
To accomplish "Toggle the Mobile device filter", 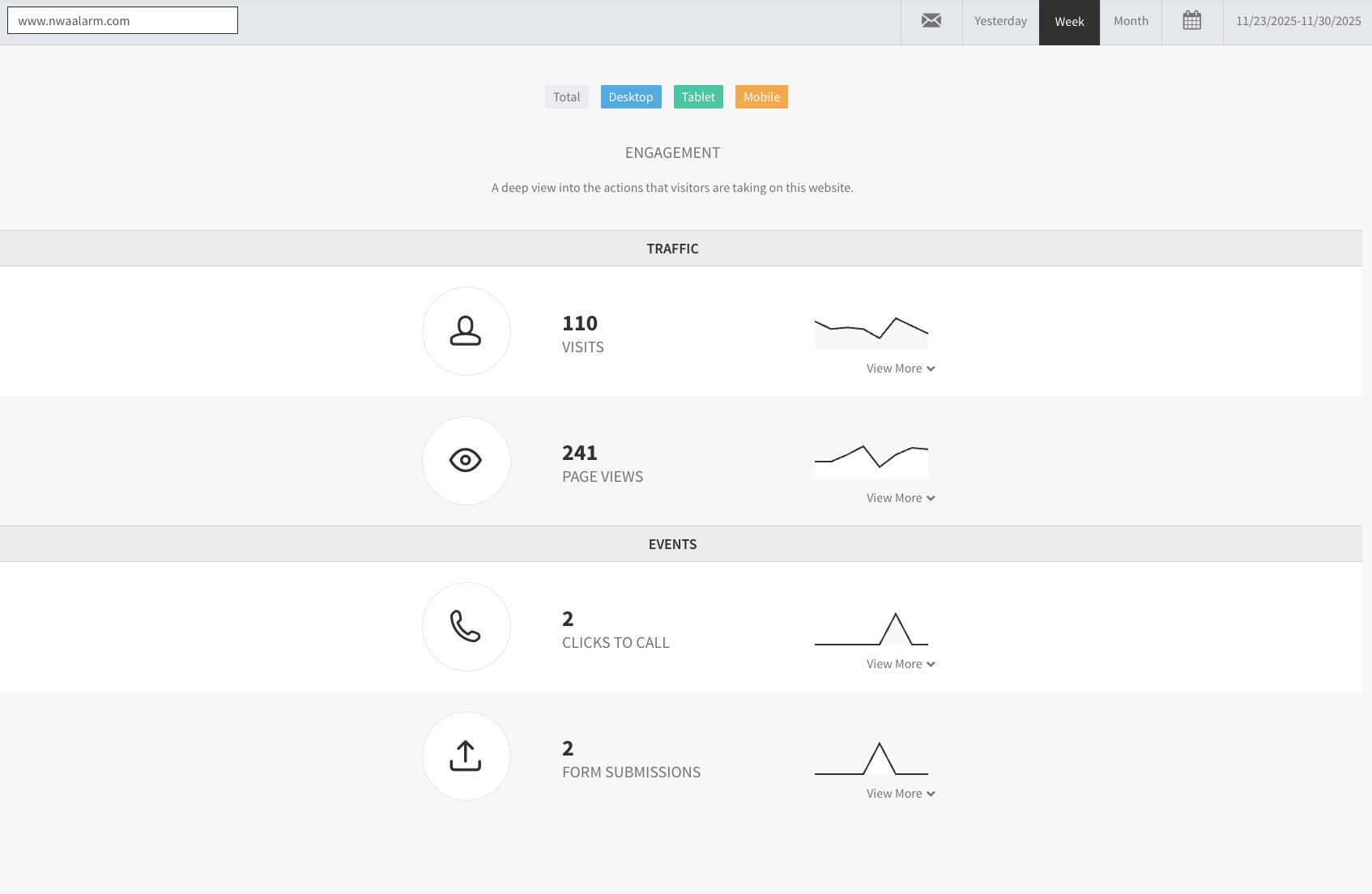I will [x=761, y=97].
